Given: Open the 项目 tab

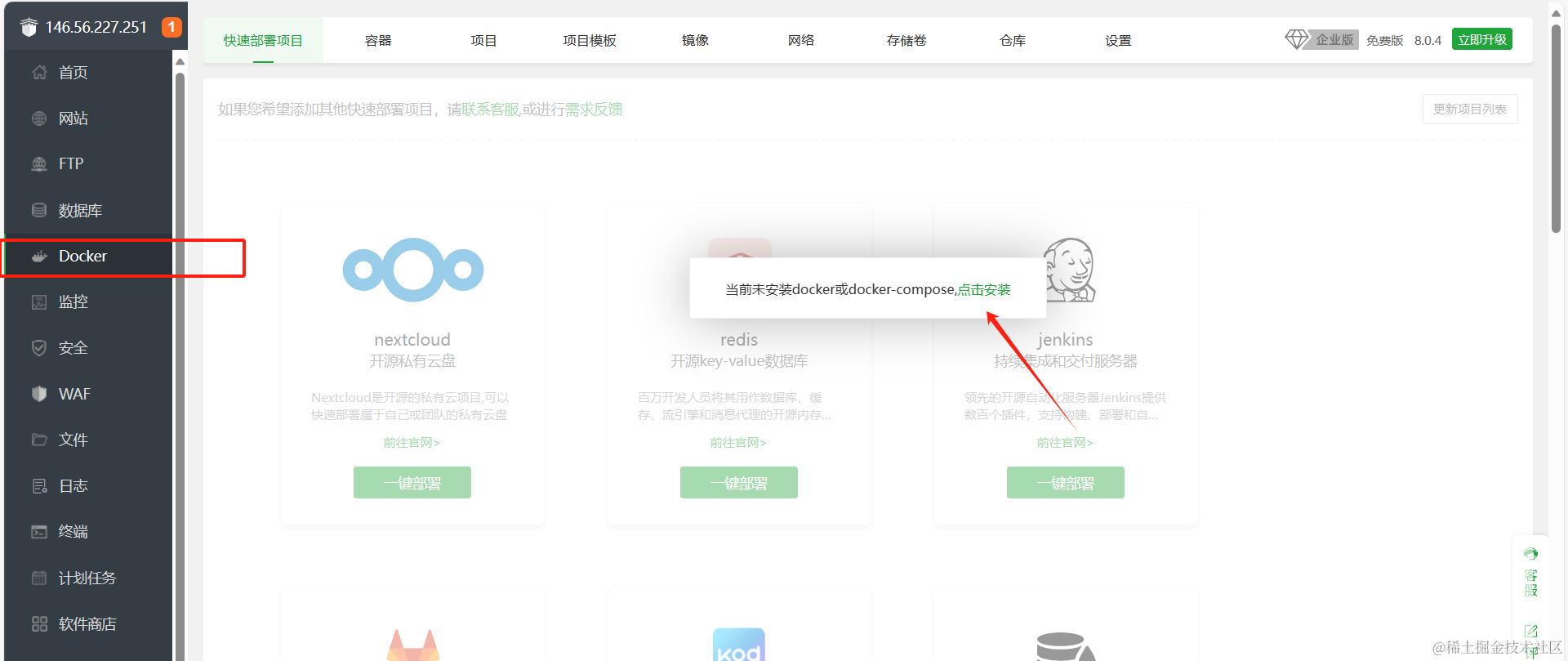Looking at the screenshot, I should pos(483,40).
